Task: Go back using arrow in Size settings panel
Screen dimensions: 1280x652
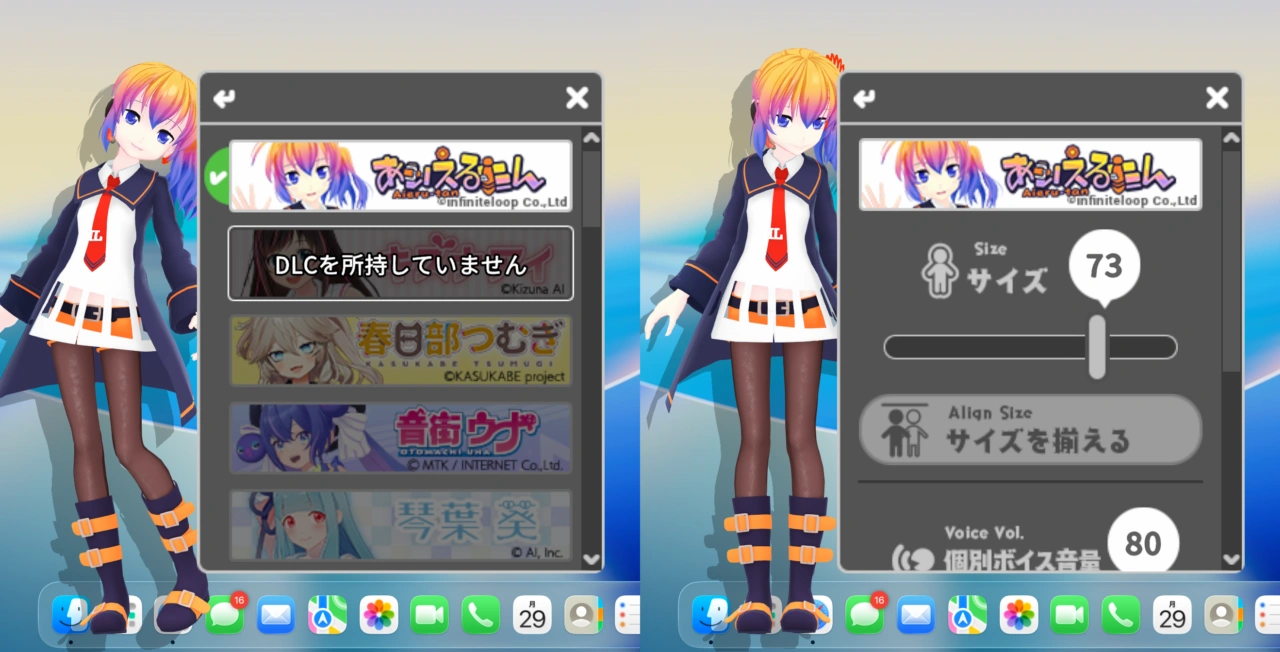Action: [865, 98]
